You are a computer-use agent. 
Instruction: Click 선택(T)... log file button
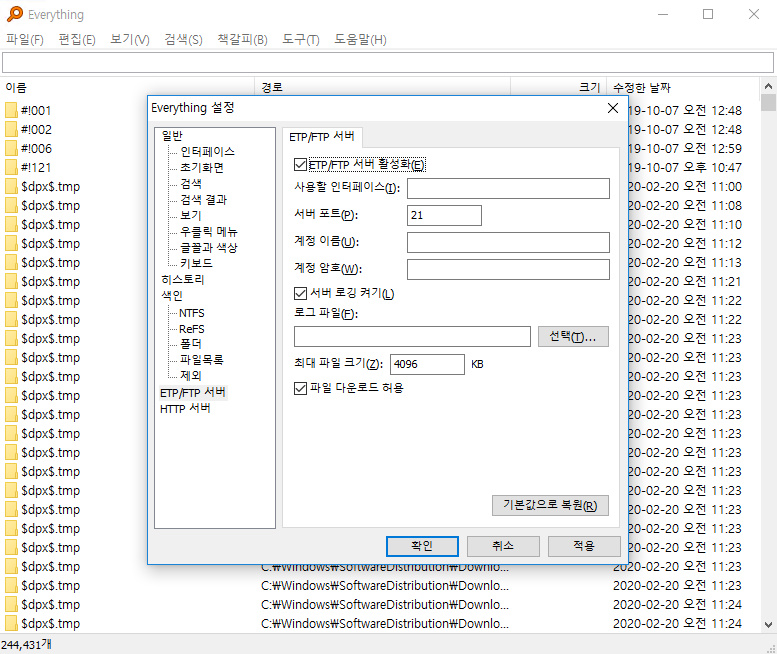573,337
